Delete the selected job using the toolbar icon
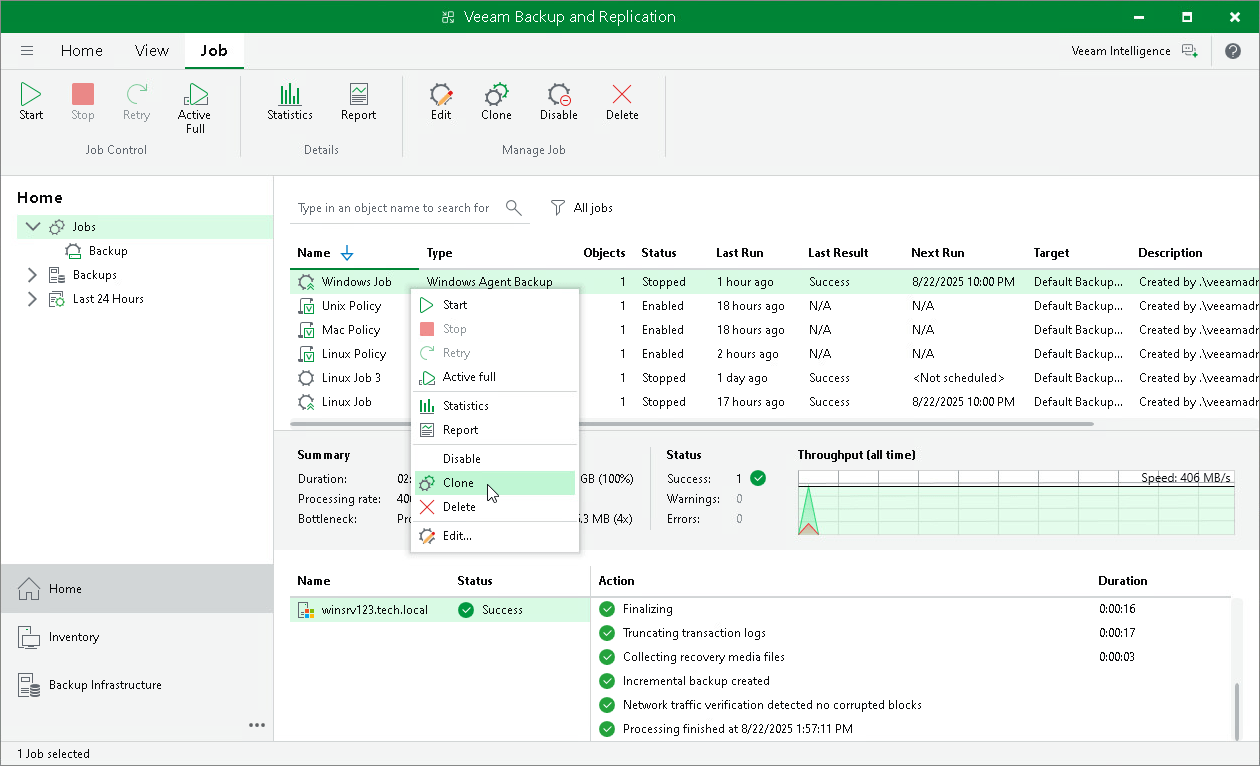This screenshot has height=766, width=1260. pos(621,100)
